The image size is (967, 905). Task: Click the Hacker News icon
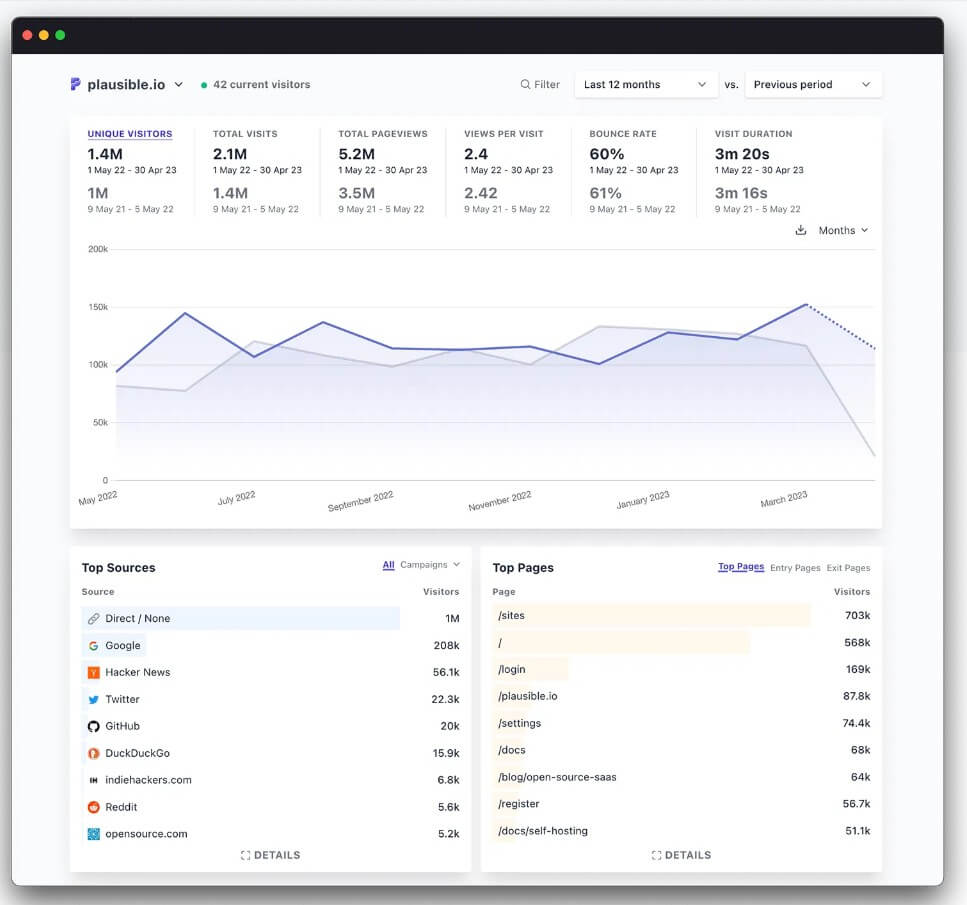tap(94, 672)
